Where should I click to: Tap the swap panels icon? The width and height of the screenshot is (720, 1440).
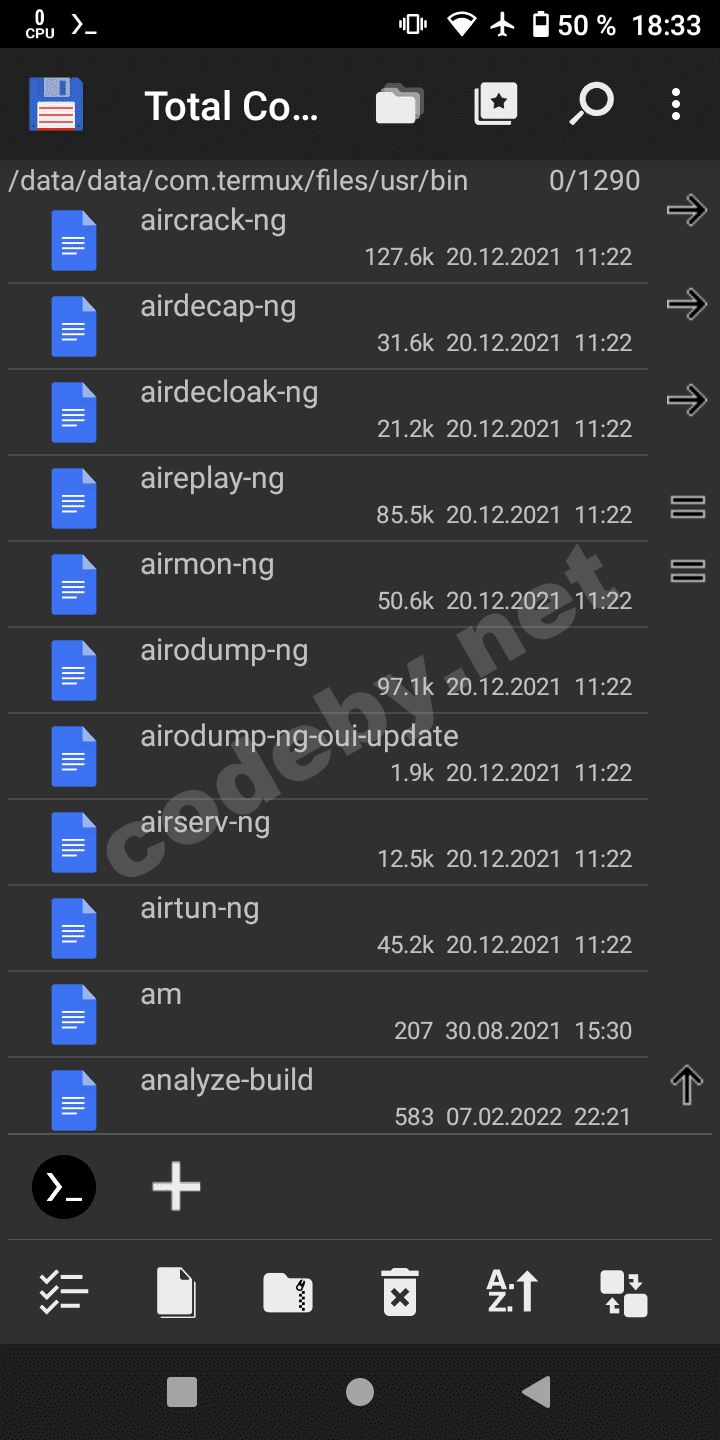click(624, 1292)
